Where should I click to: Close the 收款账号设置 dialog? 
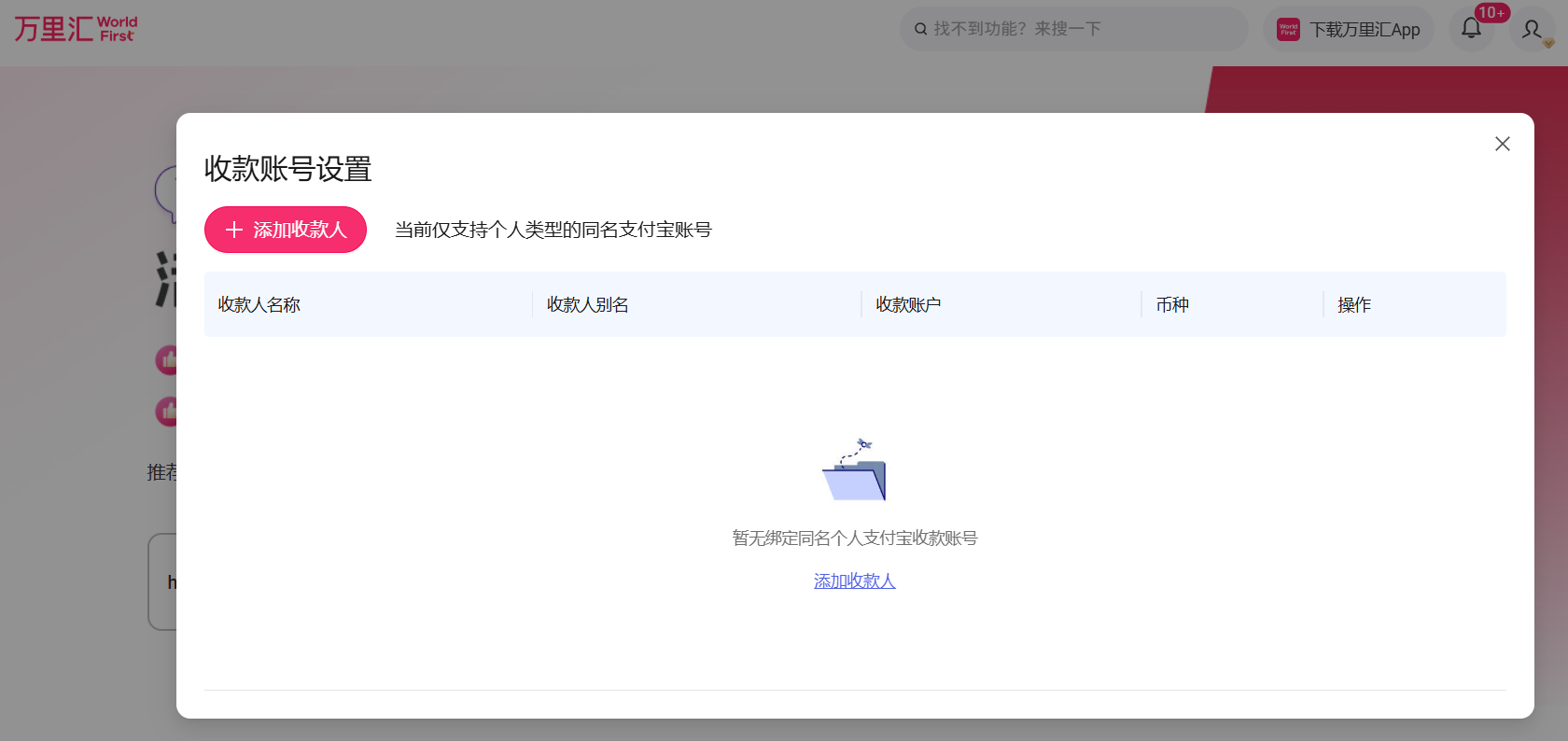pyautogui.click(x=1502, y=144)
